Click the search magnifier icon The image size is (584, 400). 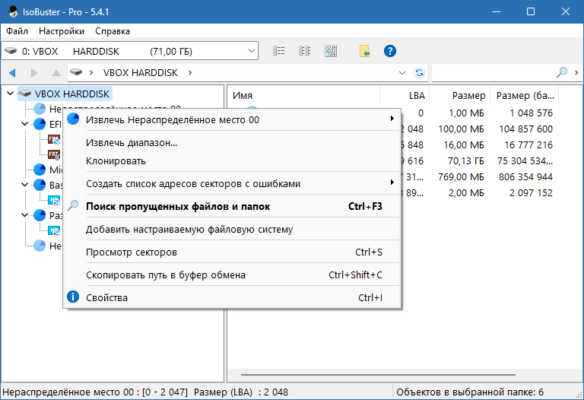click(562, 72)
